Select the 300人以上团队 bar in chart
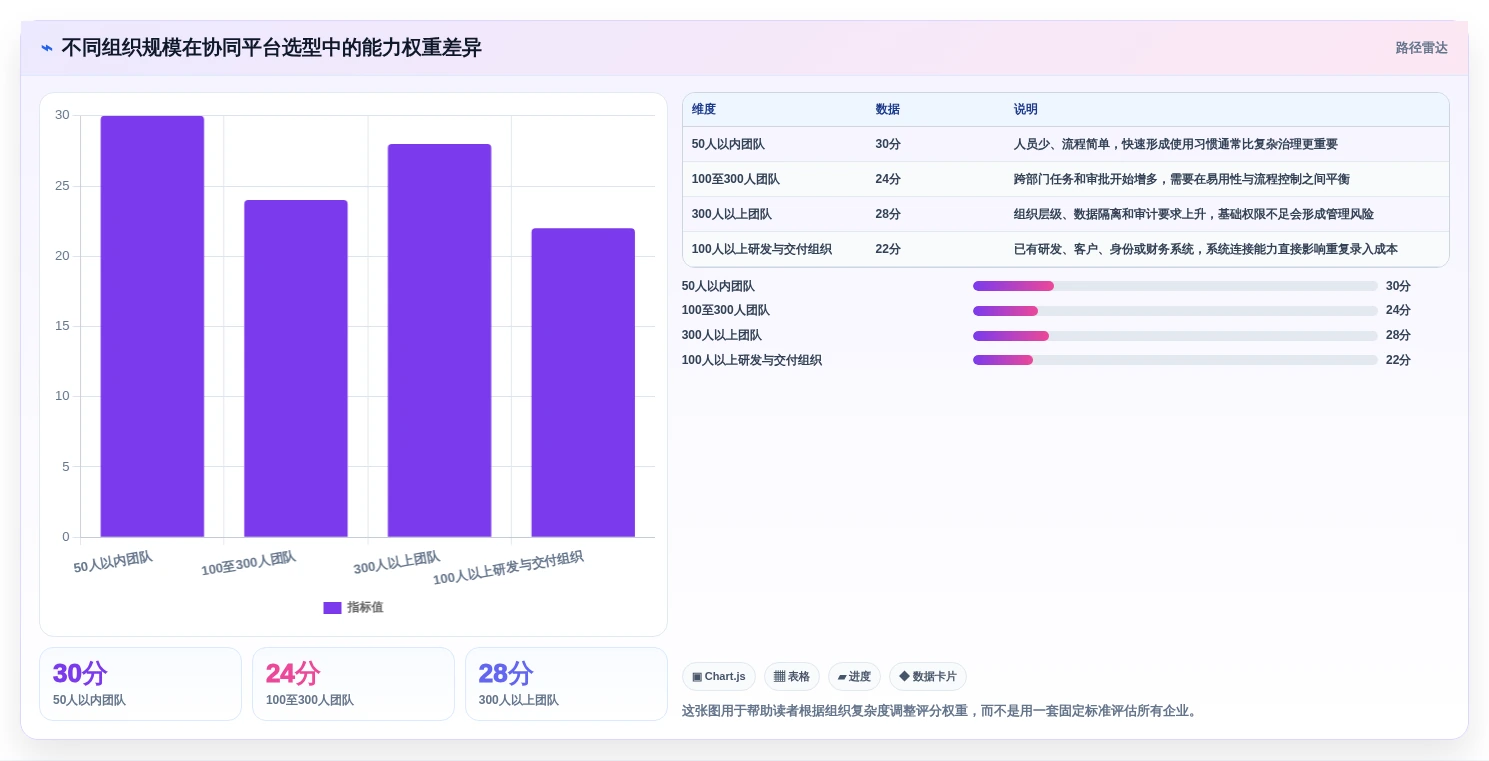Viewport: 1489px width, 761px height. 440,341
